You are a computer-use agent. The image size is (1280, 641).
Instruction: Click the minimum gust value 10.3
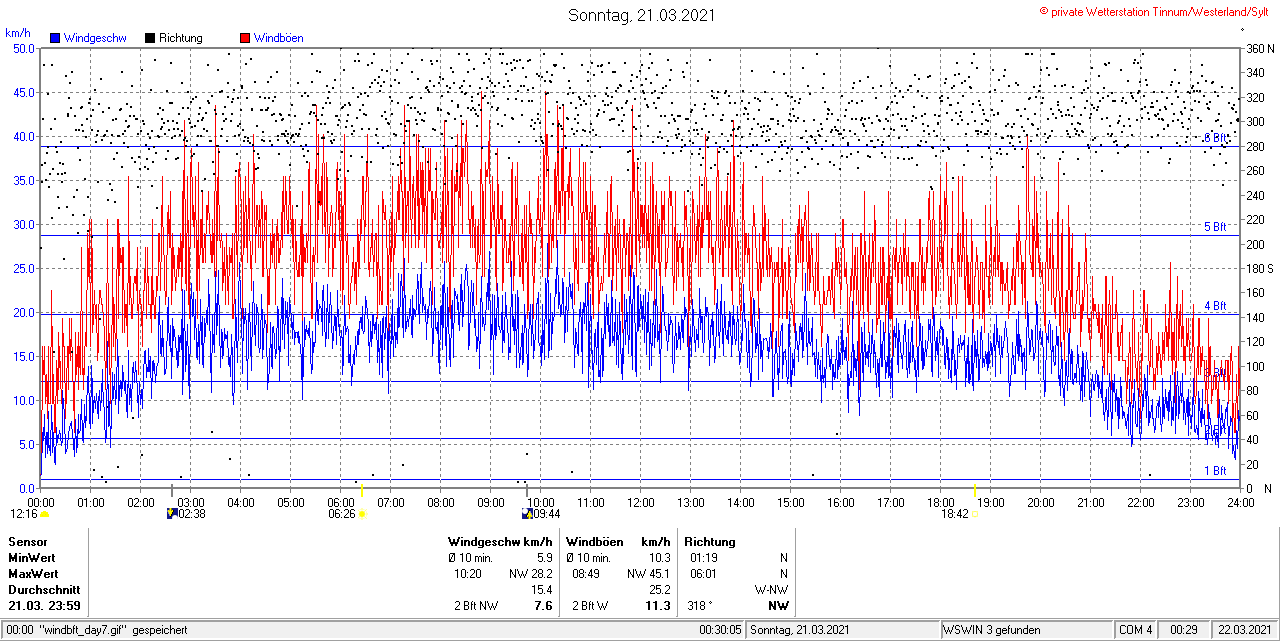660,557
